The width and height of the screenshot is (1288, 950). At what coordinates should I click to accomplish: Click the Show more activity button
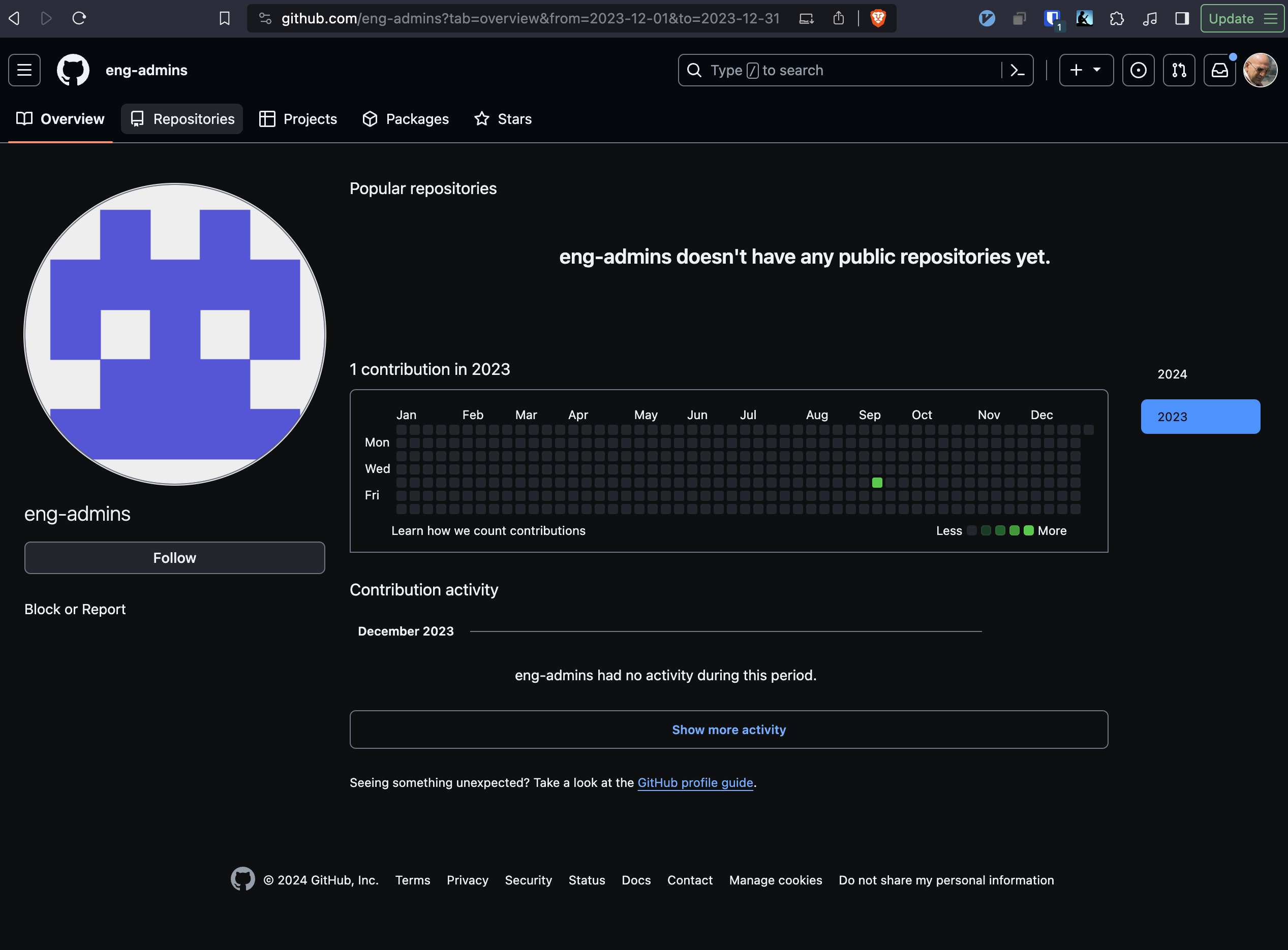[728, 730]
